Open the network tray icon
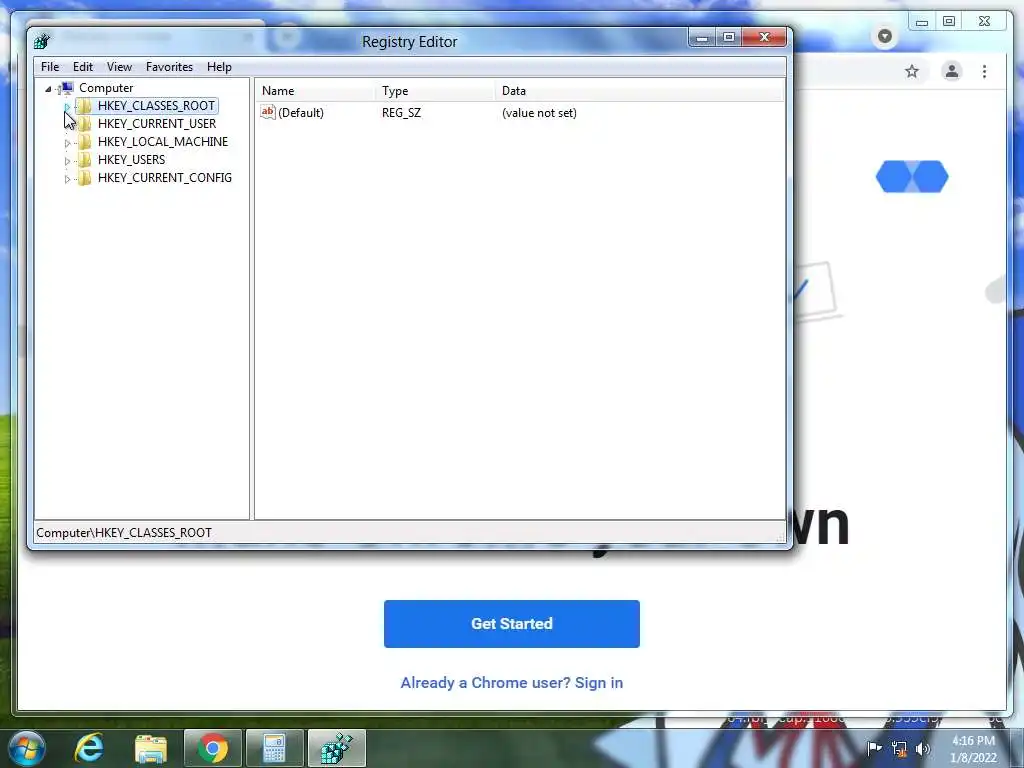This screenshot has width=1024, height=768. click(899, 748)
